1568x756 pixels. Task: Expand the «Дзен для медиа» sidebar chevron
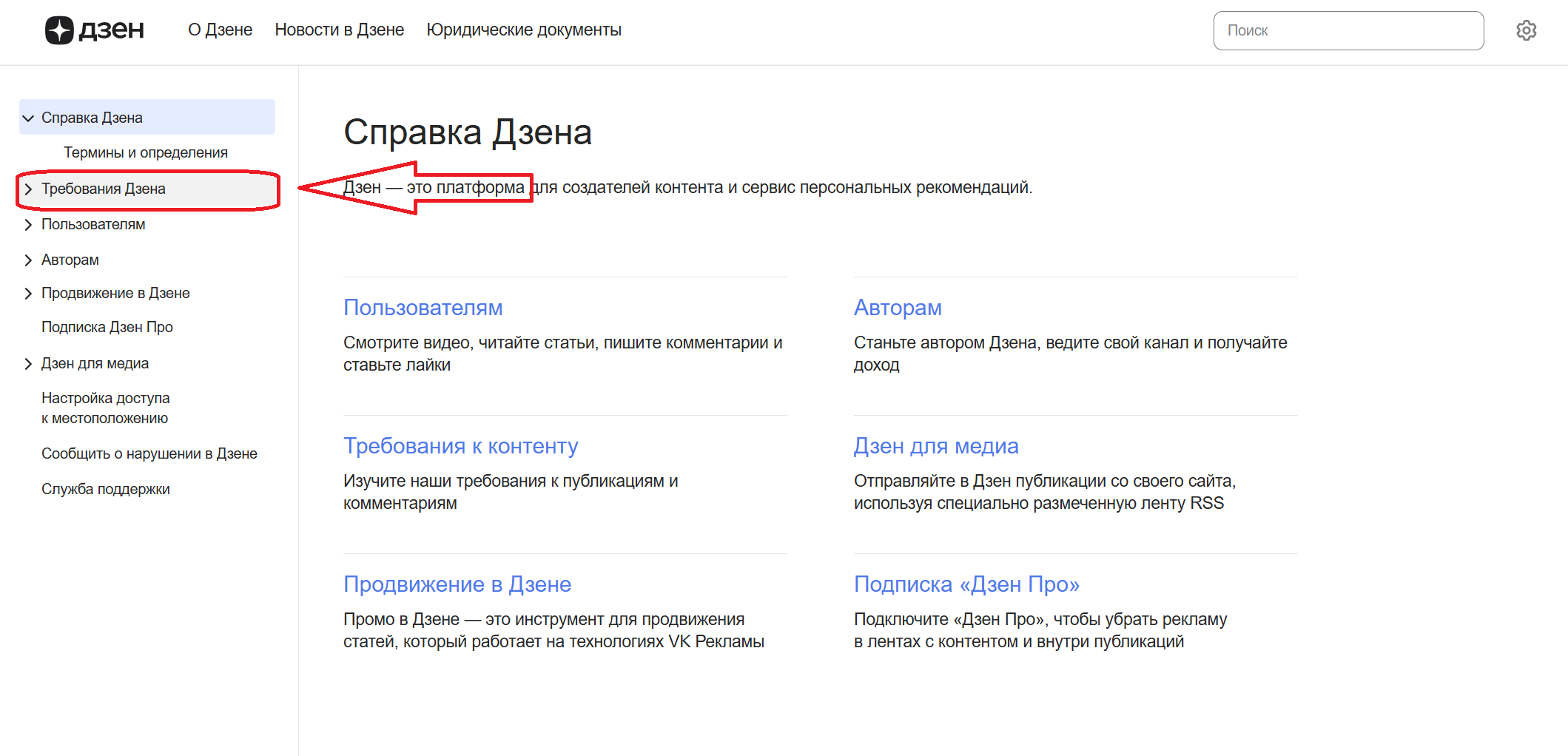(29, 364)
